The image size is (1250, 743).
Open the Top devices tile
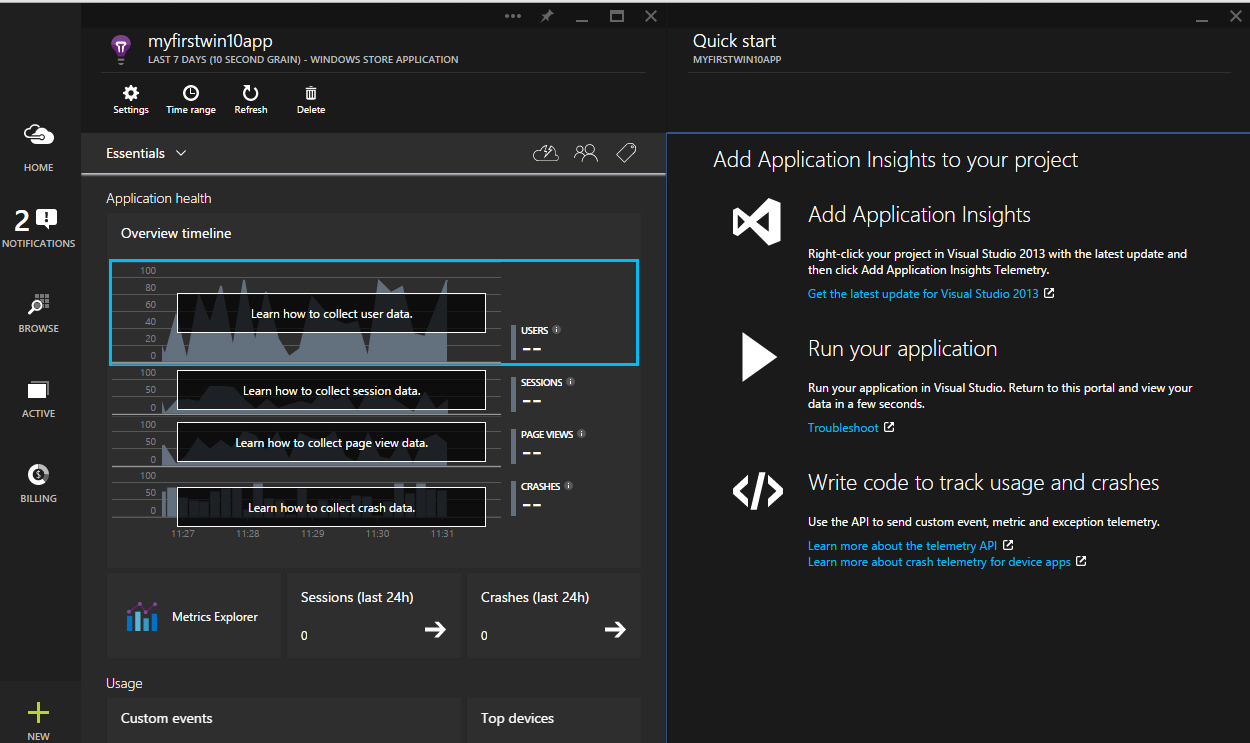pyautogui.click(x=554, y=720)
